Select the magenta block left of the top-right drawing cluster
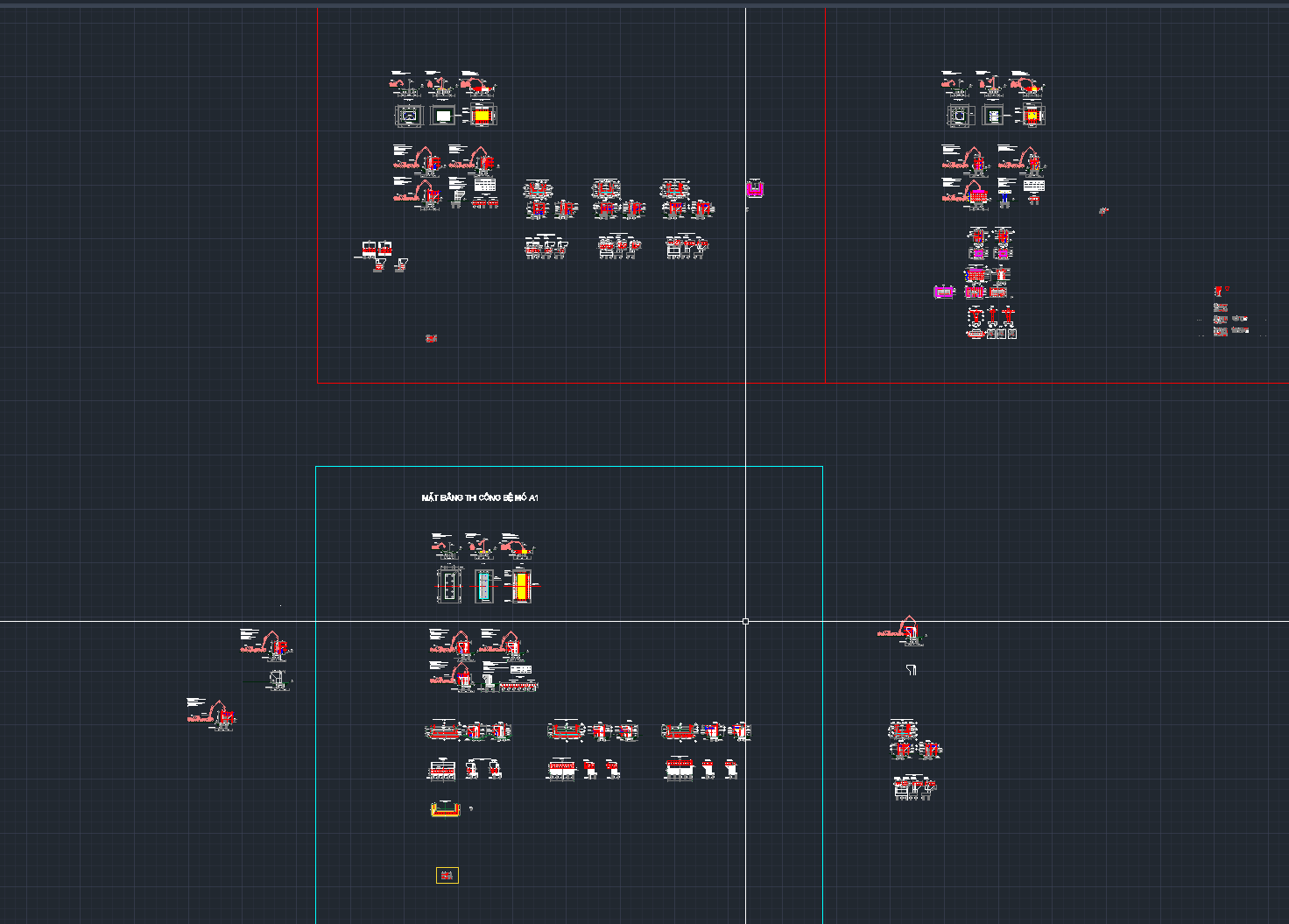 coord(943,293)
